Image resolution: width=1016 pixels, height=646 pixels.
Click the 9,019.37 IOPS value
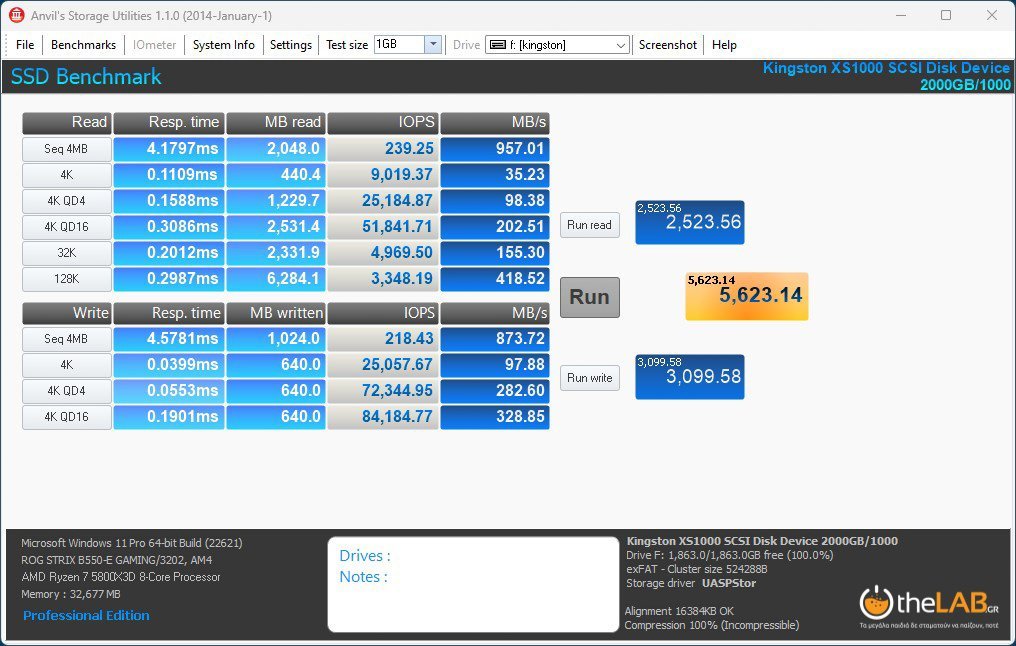383,175
